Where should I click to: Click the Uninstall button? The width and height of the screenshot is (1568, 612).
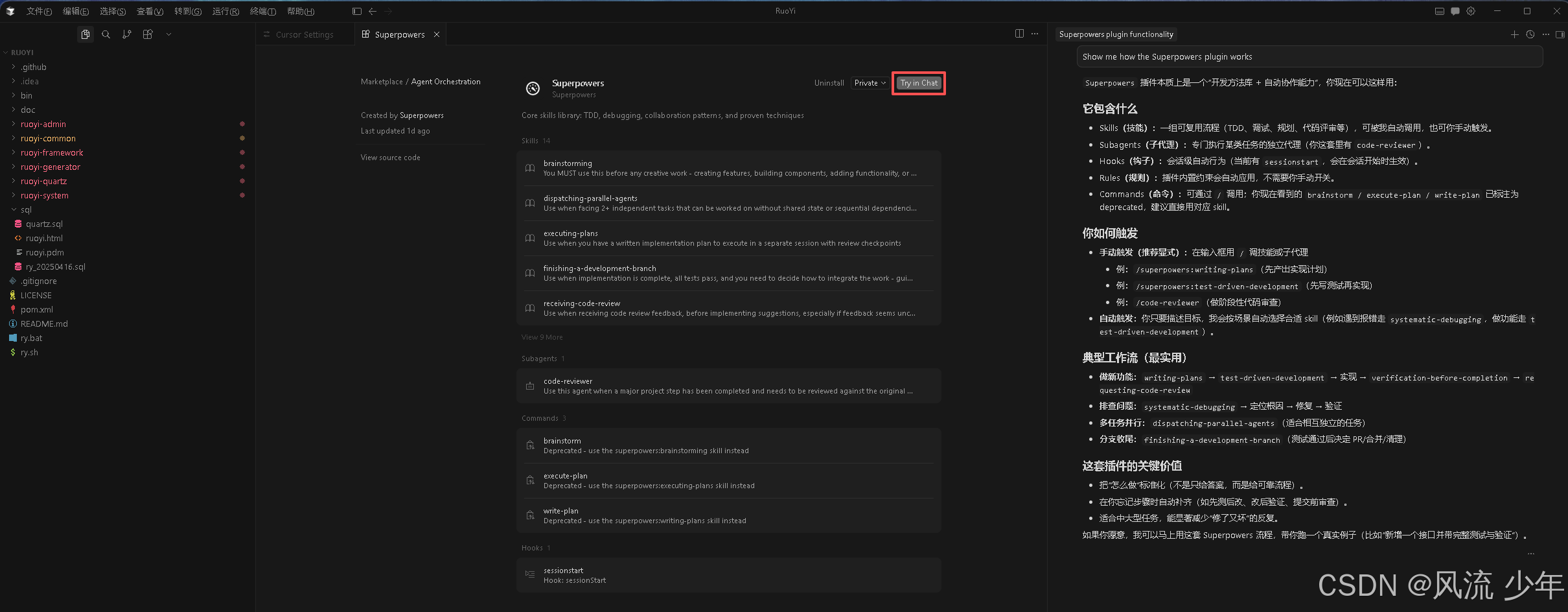(829, 83)
